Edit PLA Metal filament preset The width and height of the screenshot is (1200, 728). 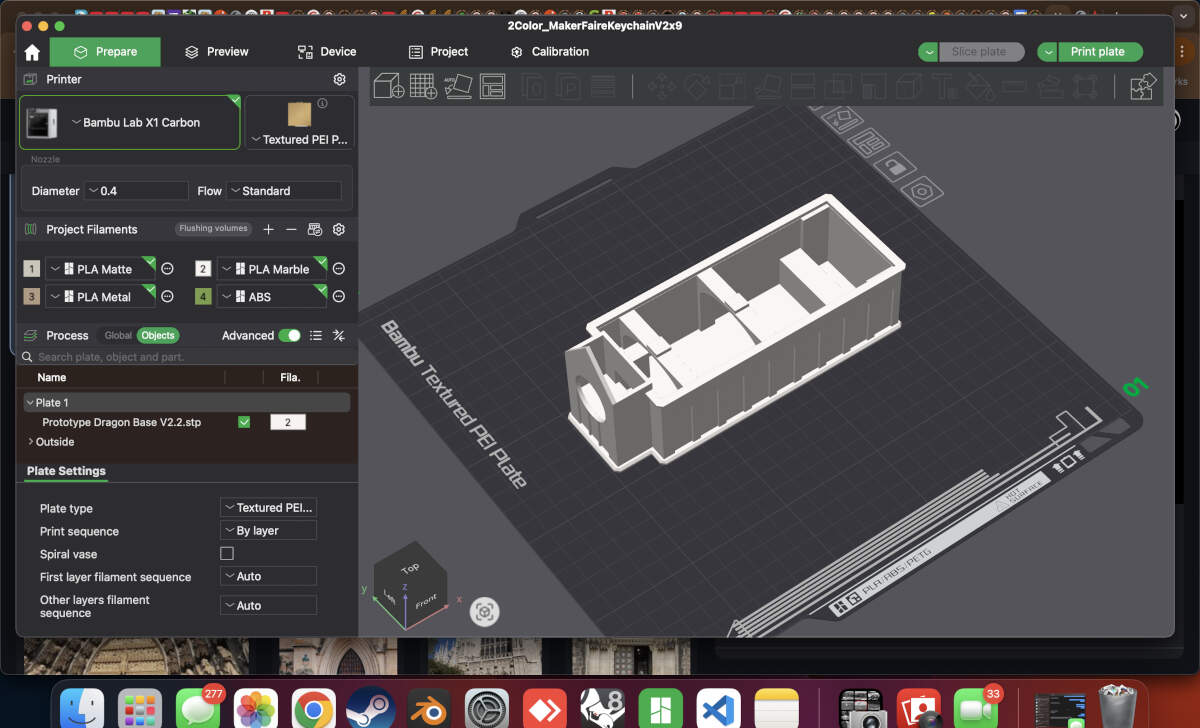pos(168,297)
